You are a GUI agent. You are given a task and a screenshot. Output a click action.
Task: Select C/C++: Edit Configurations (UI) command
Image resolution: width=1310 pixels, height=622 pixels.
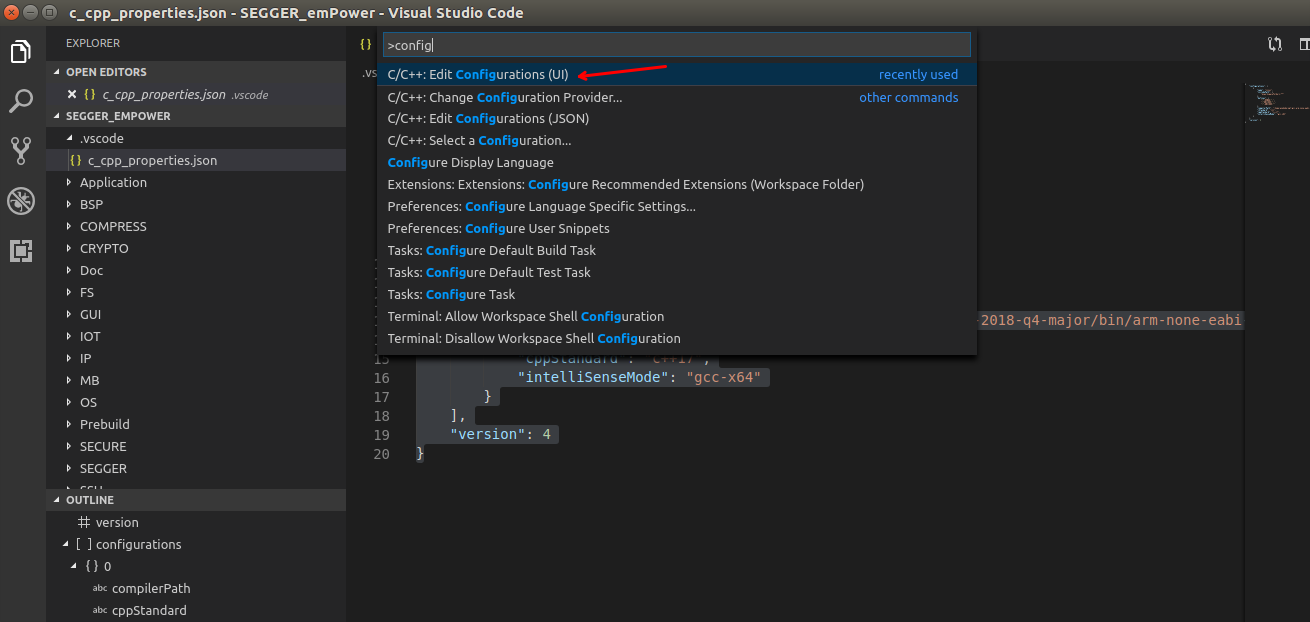tap(478, 75)
